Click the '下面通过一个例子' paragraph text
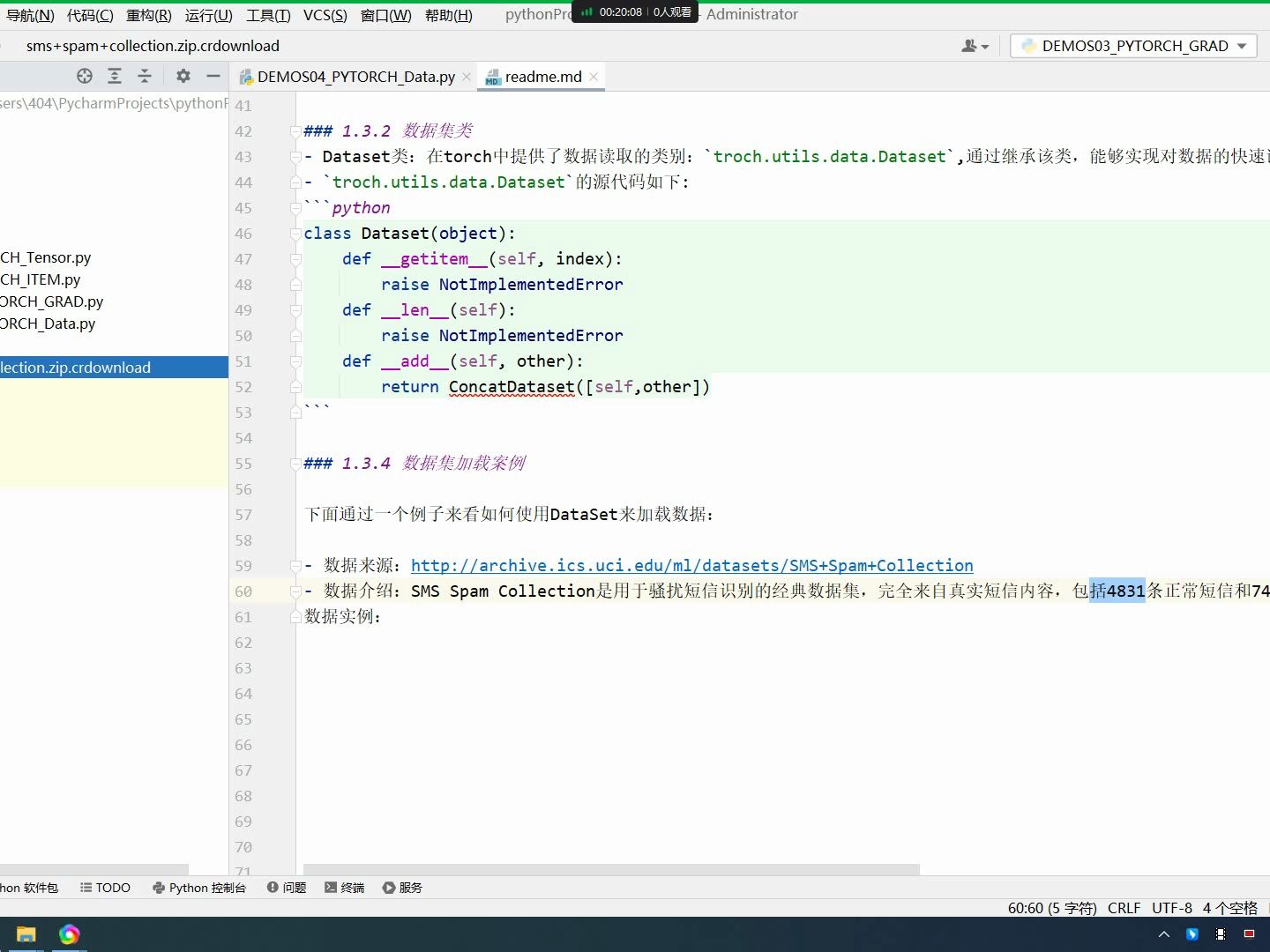This screenshot has height=952, width=1270. (x=509, y=515)
